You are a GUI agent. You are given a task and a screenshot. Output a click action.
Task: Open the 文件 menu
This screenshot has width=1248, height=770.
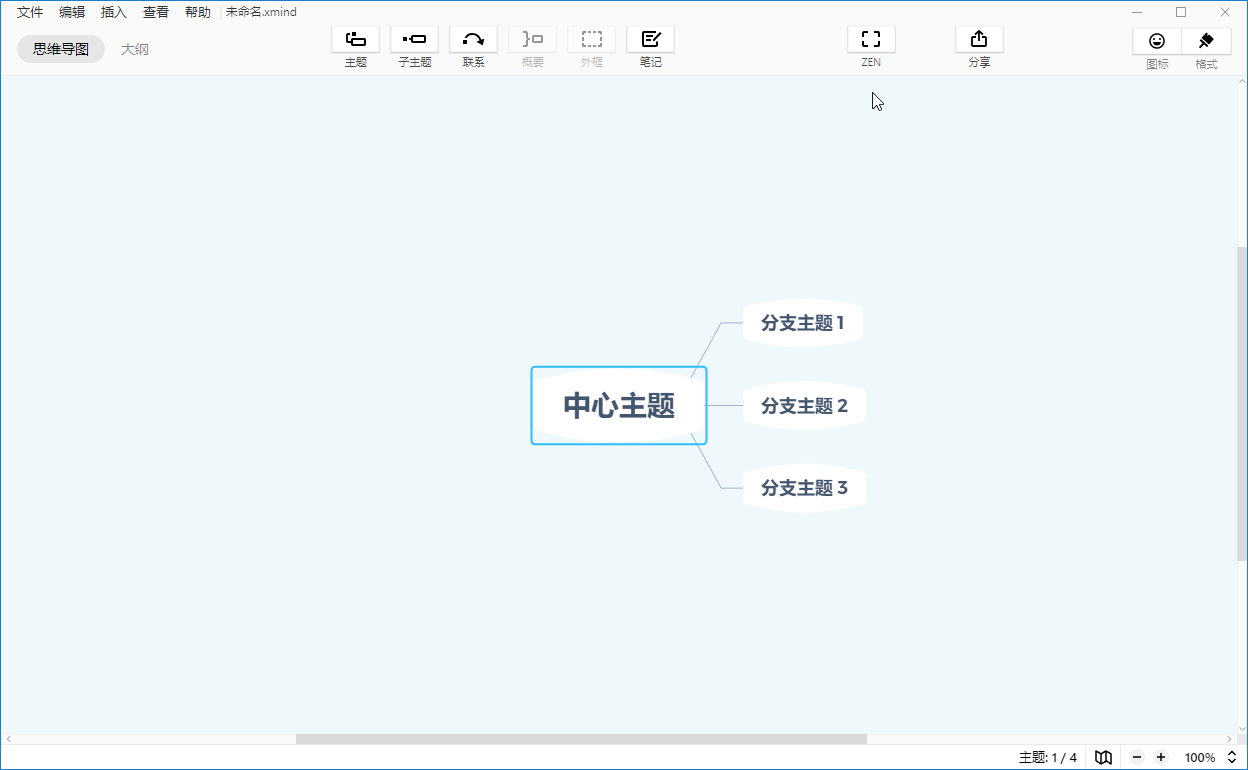pyautogui.click(x=30, y=12)
